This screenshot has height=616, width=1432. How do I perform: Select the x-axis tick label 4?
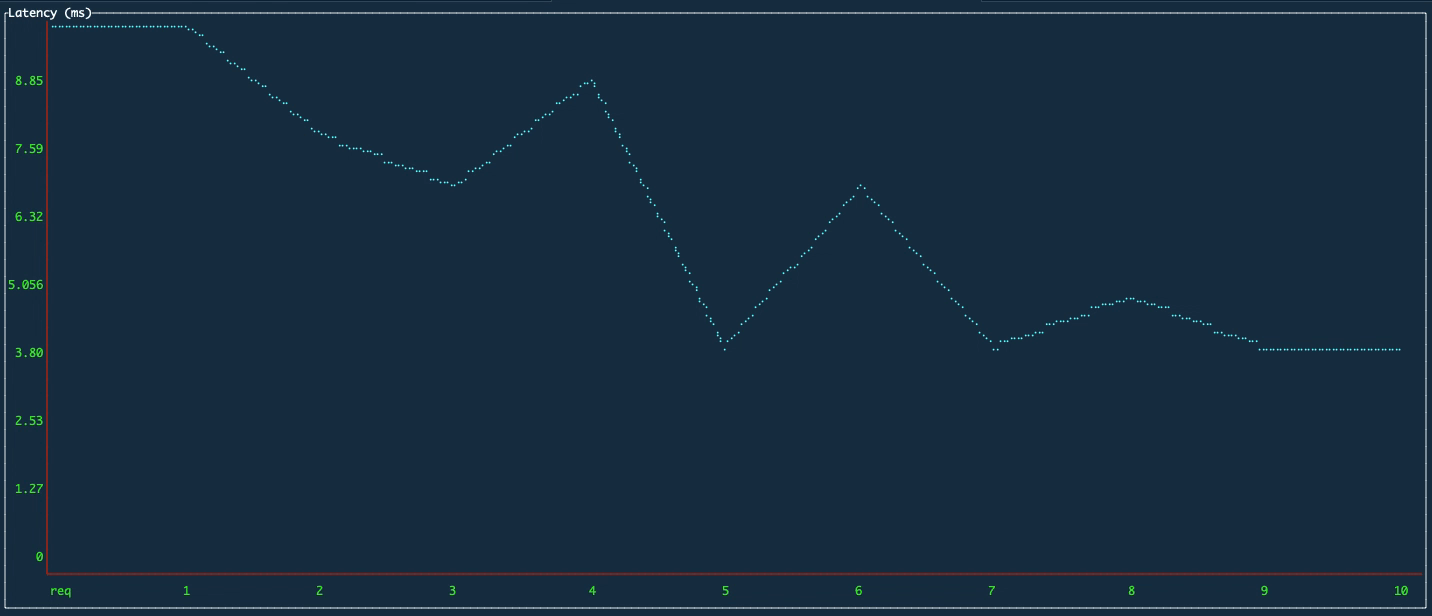coord(590,591)
